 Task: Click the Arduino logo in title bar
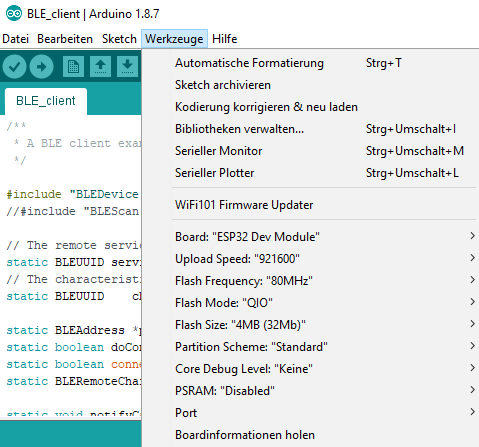[x=14, y=14]
